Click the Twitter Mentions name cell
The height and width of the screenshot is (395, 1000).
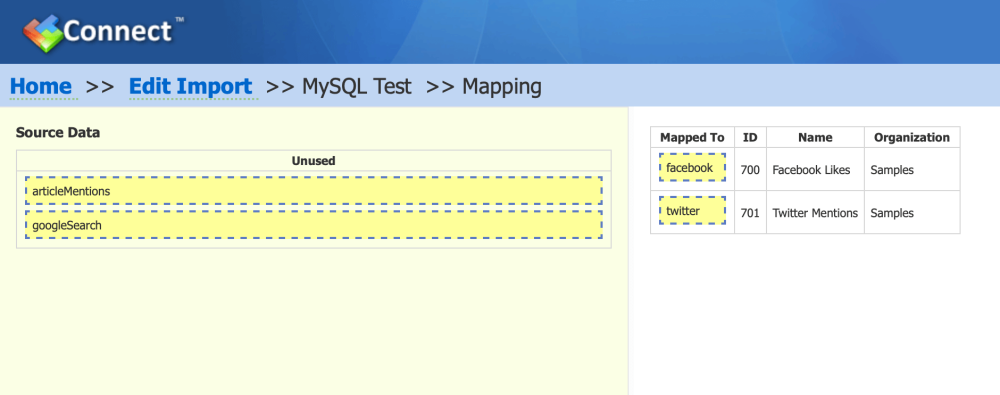(815, 213)
